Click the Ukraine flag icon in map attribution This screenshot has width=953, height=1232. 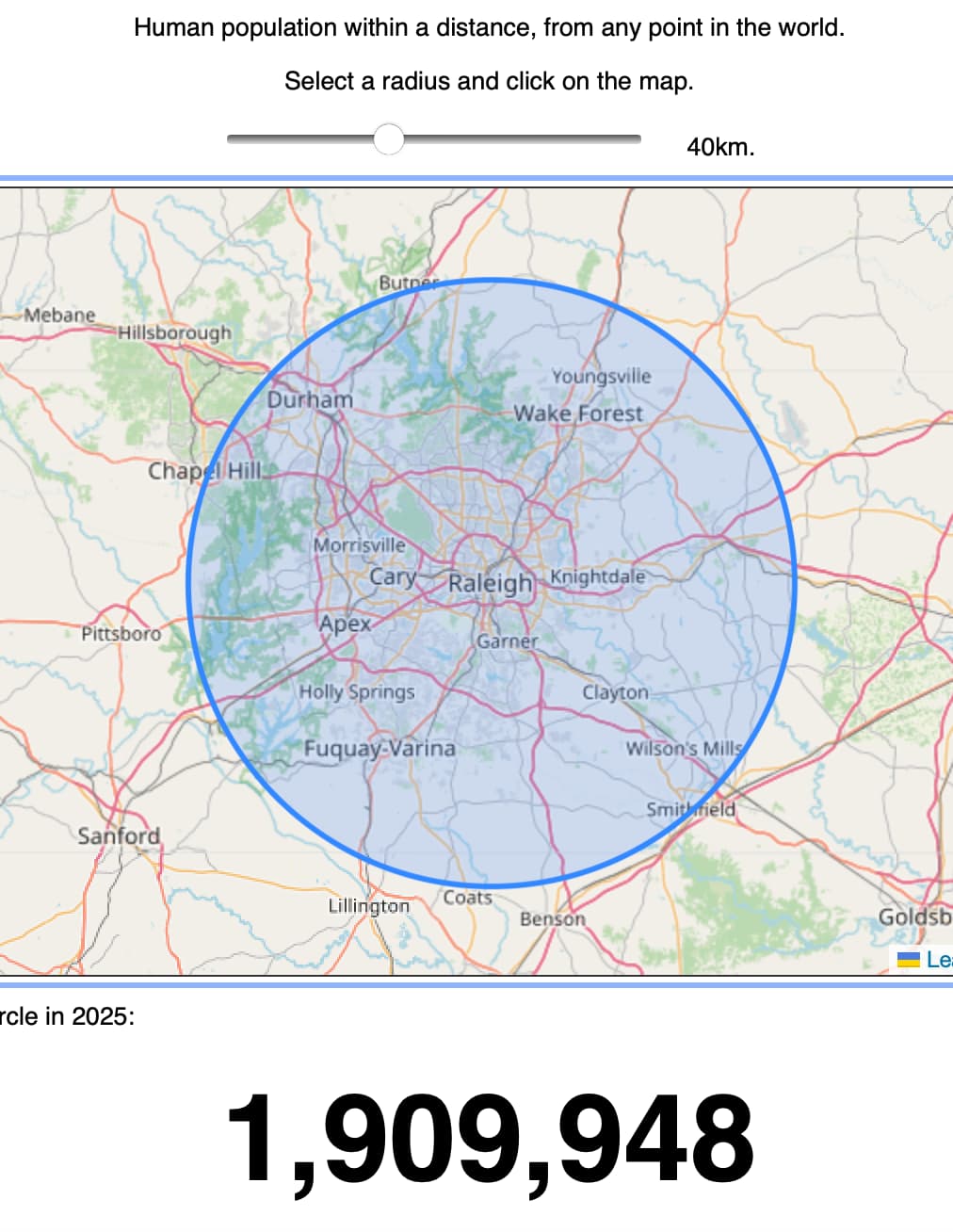[909, 960]
